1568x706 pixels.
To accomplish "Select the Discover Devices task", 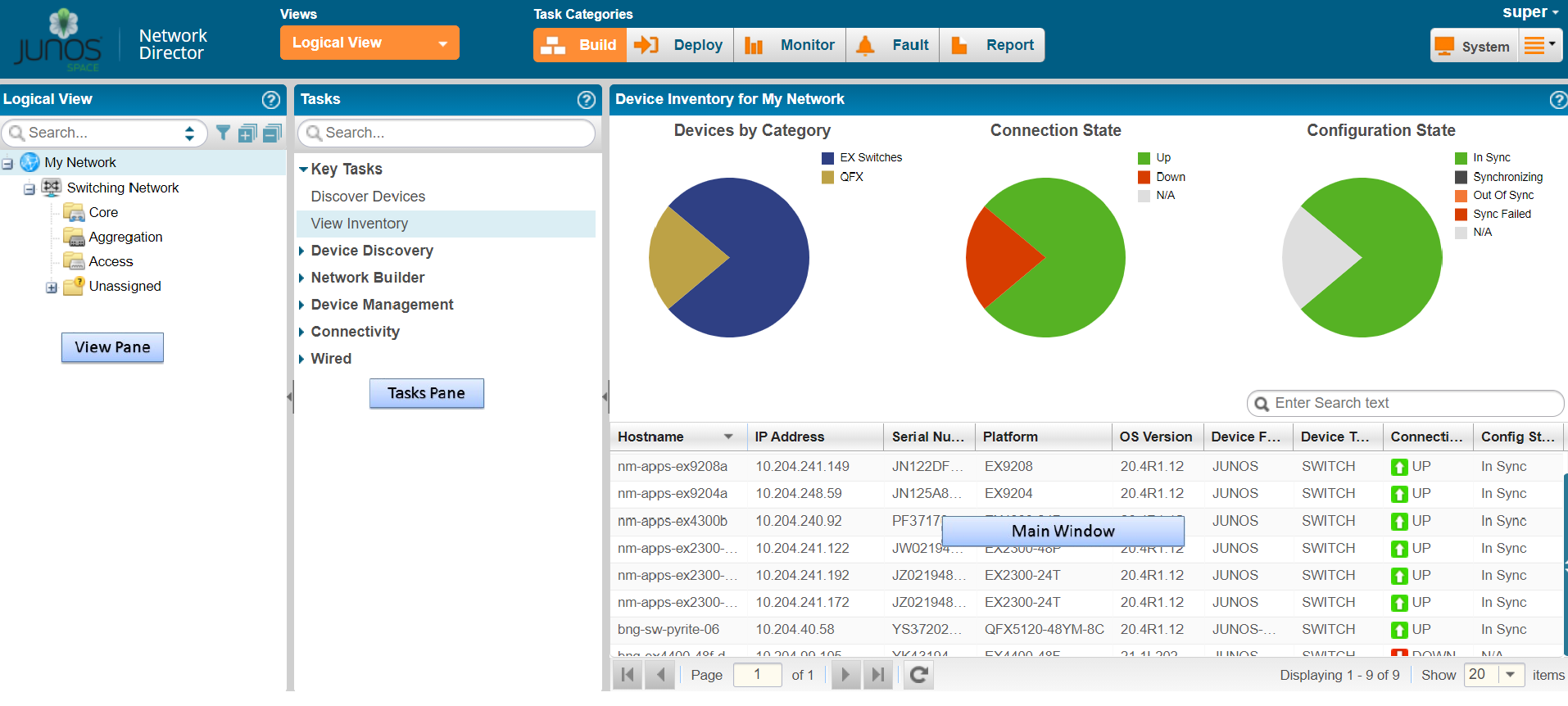I will coord(368,197).
